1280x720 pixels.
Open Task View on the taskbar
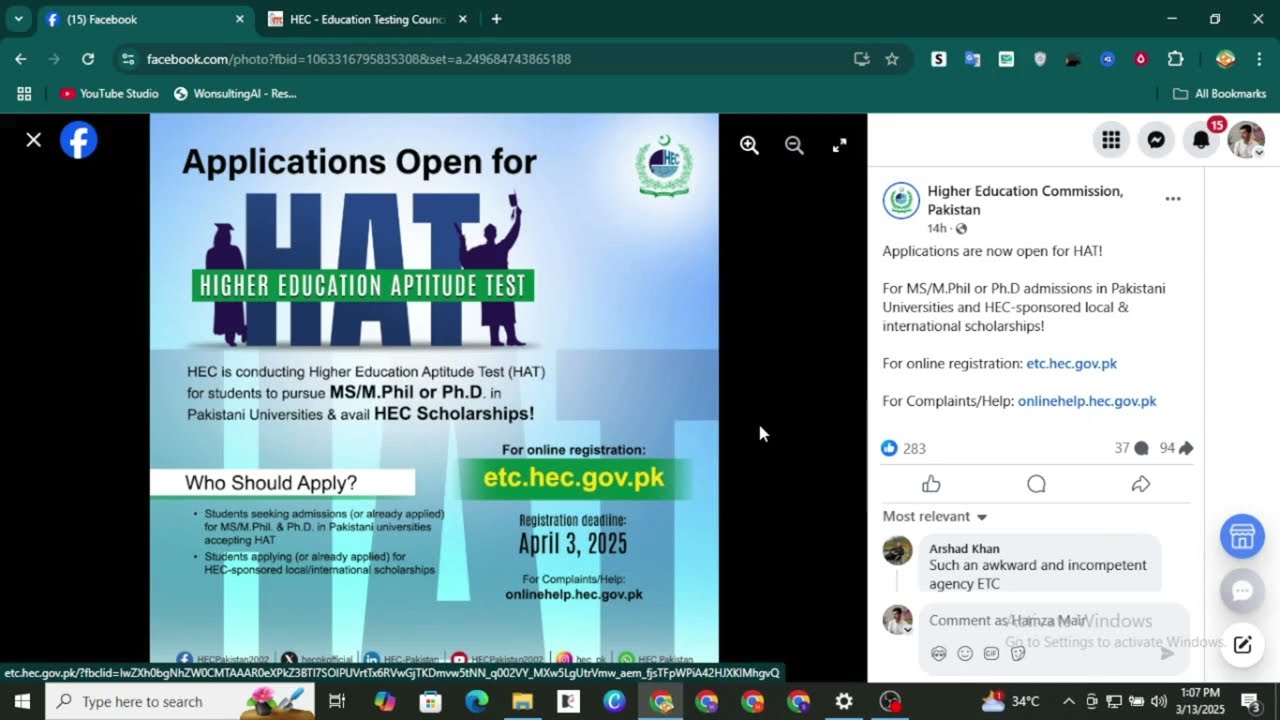click(337, 702)
